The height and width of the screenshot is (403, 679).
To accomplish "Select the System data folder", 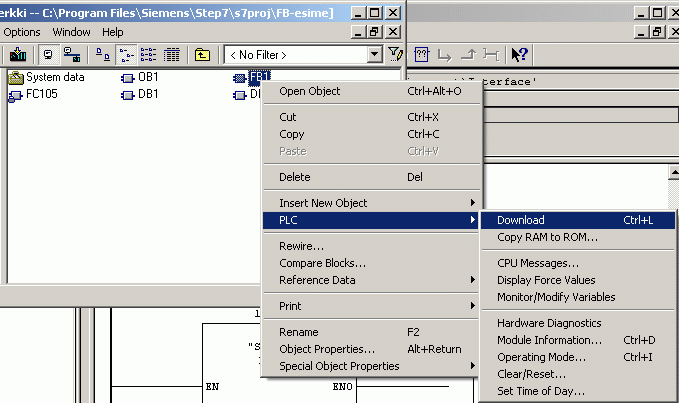I will point(46,77).
